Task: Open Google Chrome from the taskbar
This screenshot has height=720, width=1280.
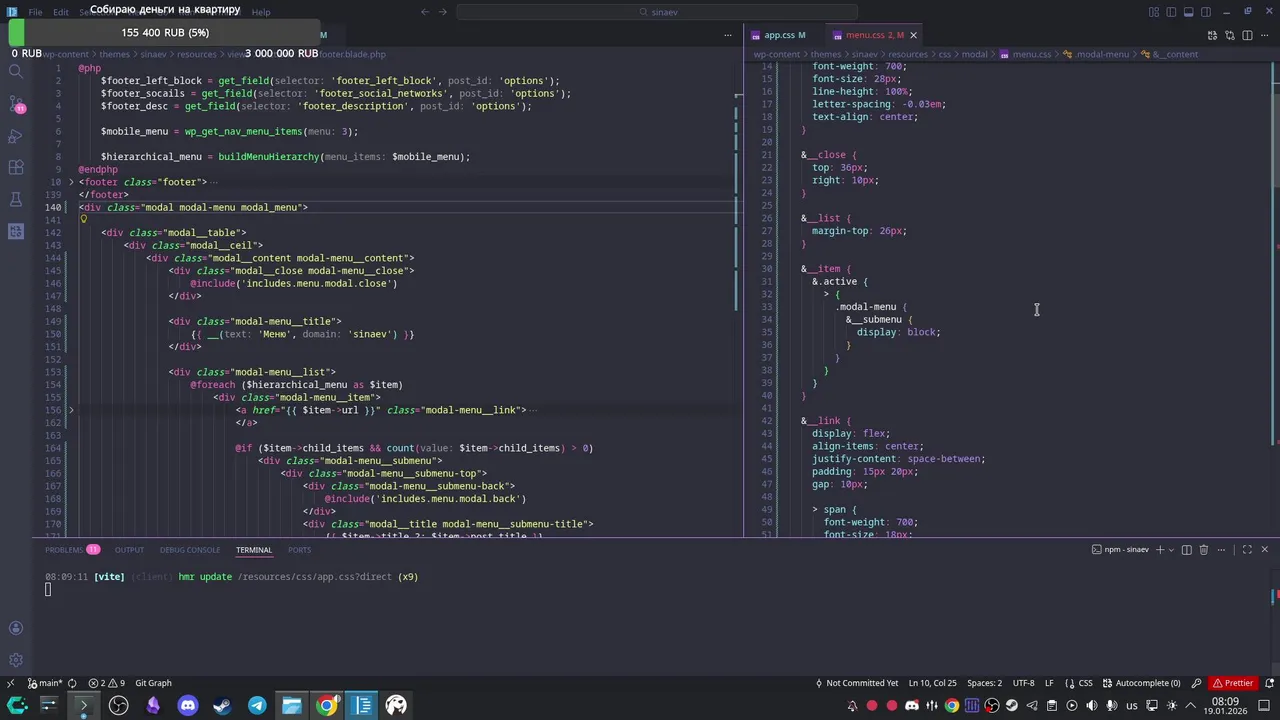Action: 327,705
